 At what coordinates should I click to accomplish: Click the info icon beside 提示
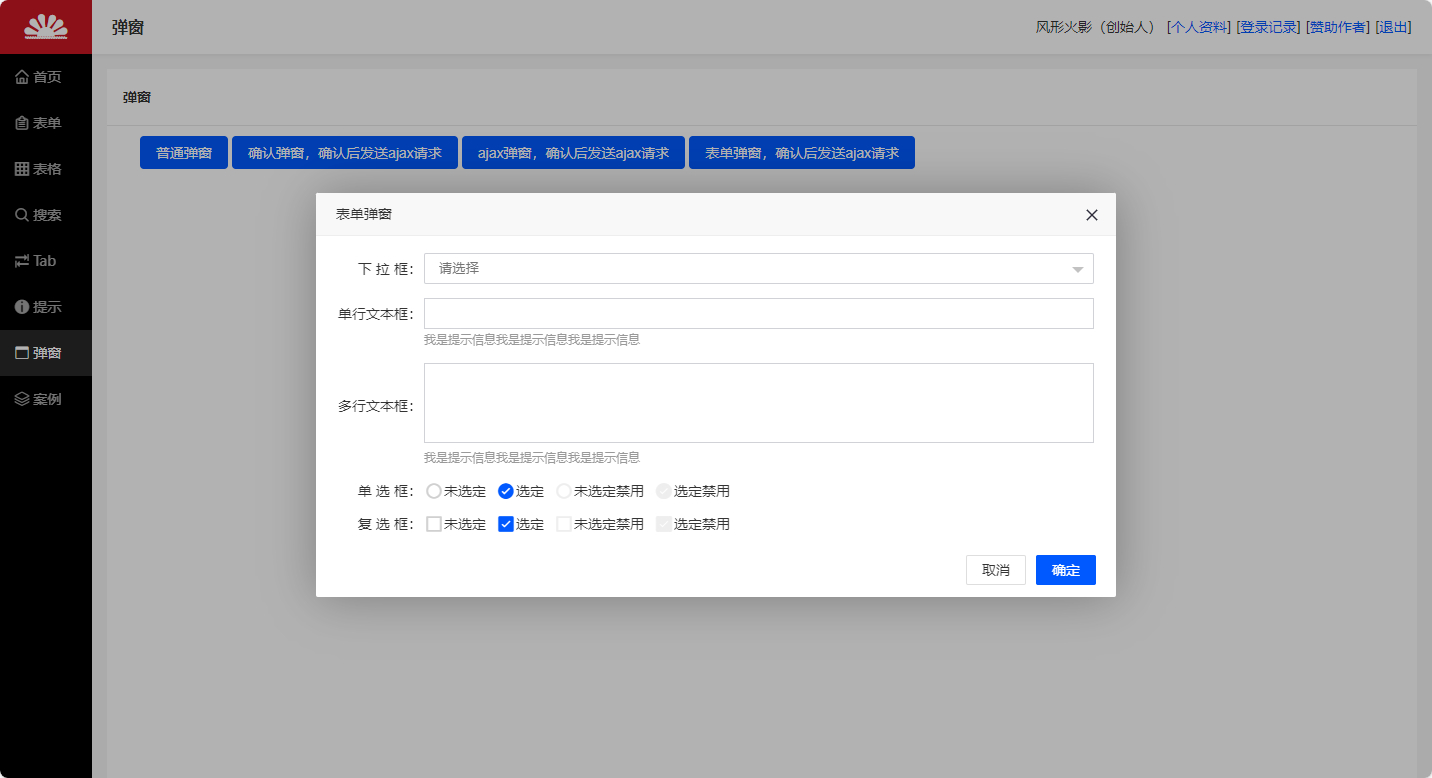point(22,307)
